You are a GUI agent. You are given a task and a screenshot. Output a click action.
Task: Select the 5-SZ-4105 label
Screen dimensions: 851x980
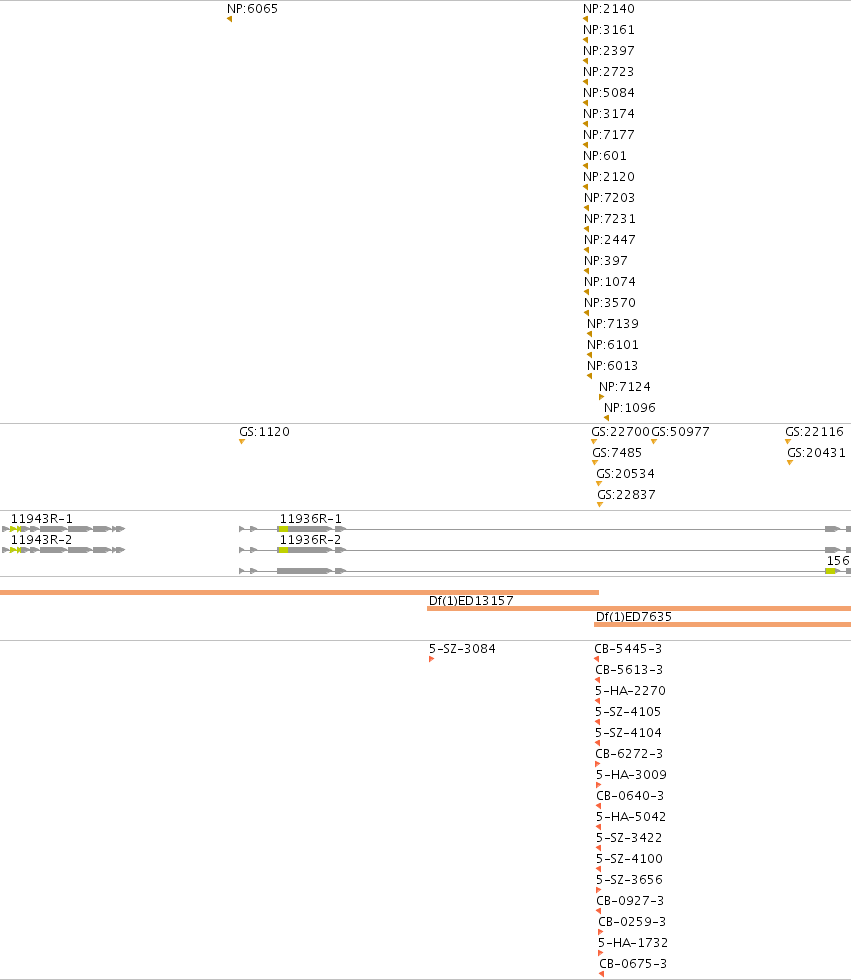point(628,712)
